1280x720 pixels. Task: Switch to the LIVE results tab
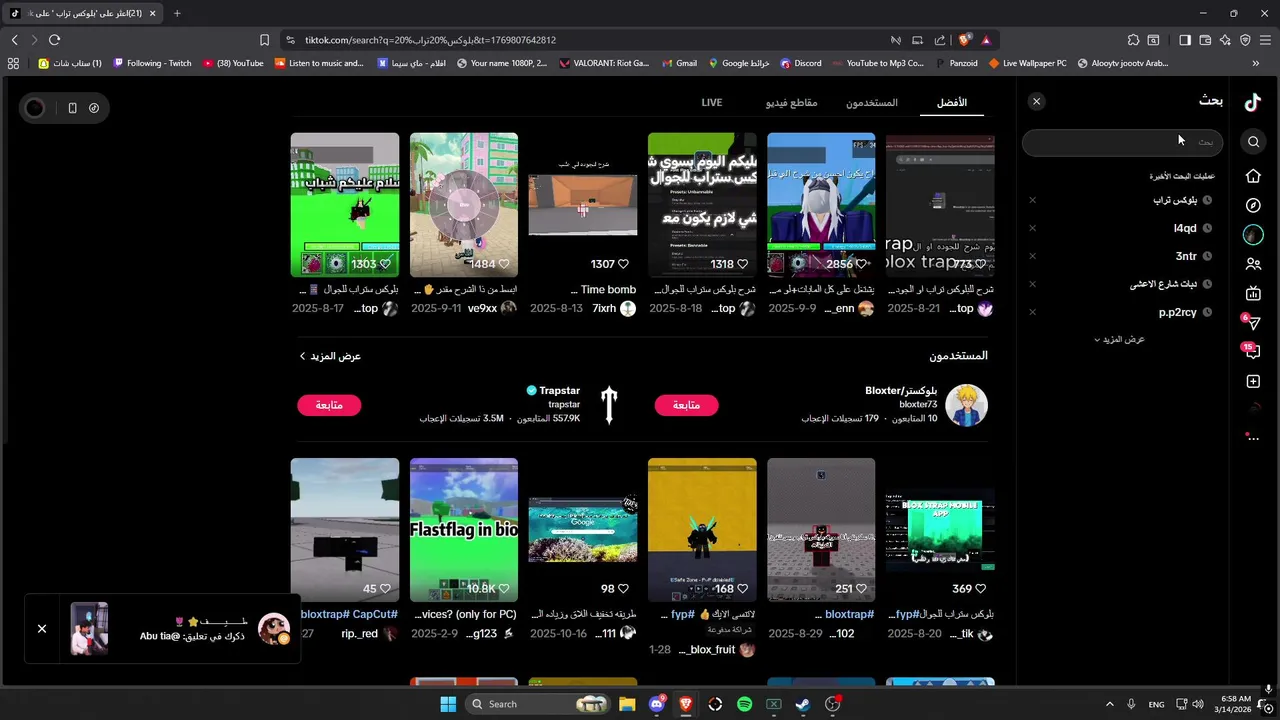click(x=712, y=102)
